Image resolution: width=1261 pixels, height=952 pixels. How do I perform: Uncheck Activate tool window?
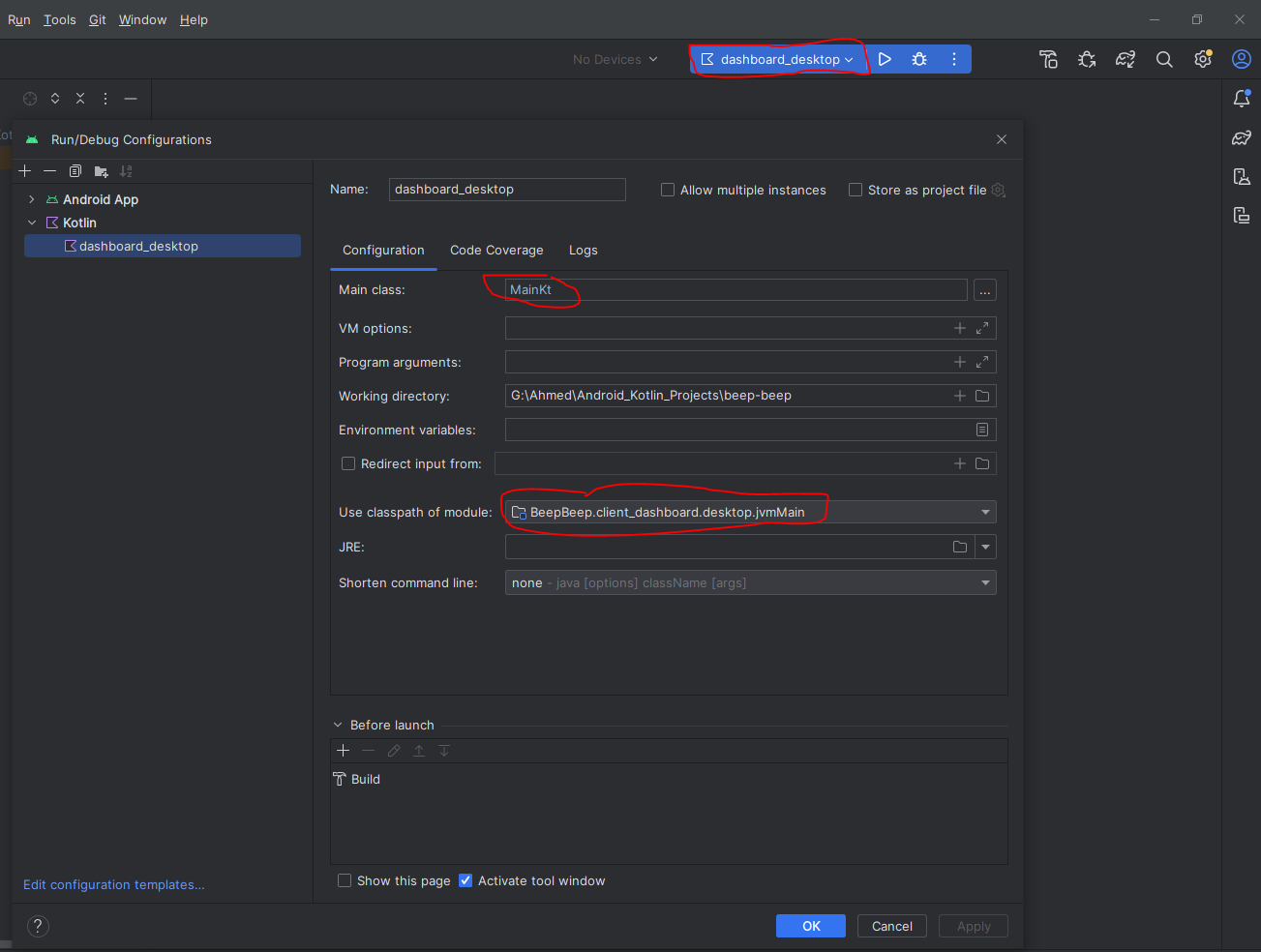tap(465, 880)
